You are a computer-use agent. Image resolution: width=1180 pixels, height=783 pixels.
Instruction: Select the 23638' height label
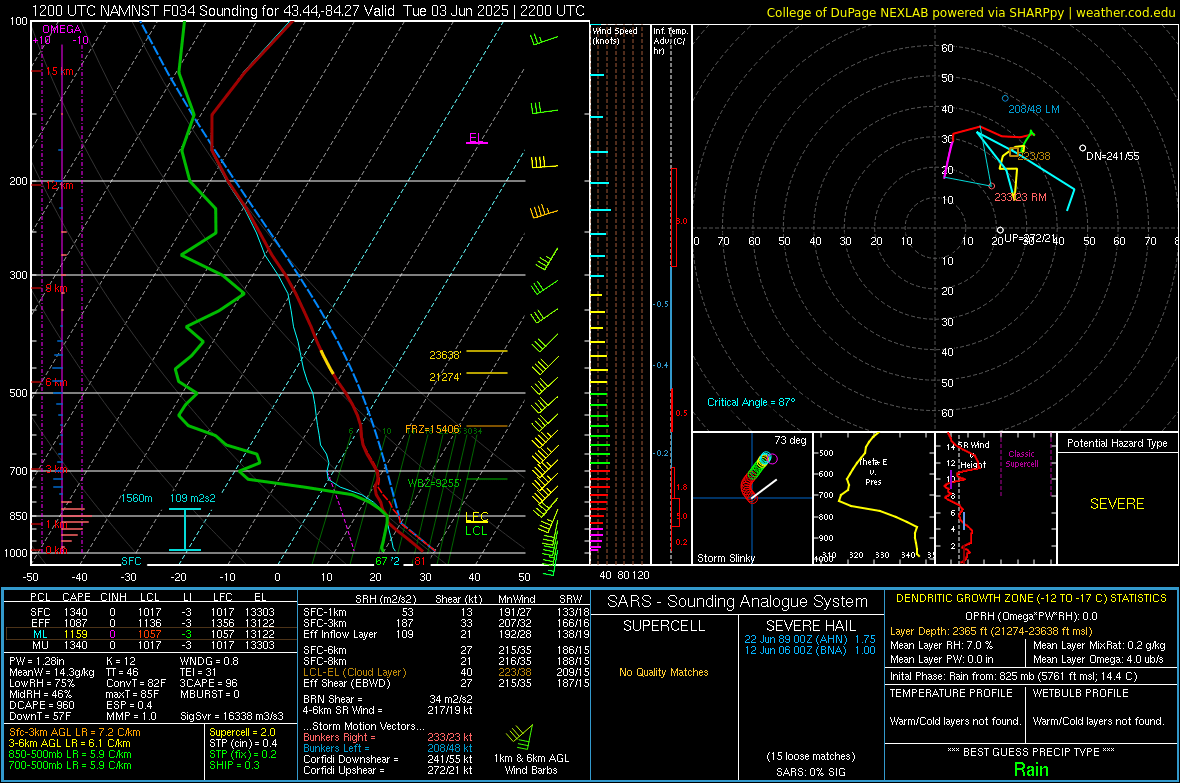(x=445, y=355)
